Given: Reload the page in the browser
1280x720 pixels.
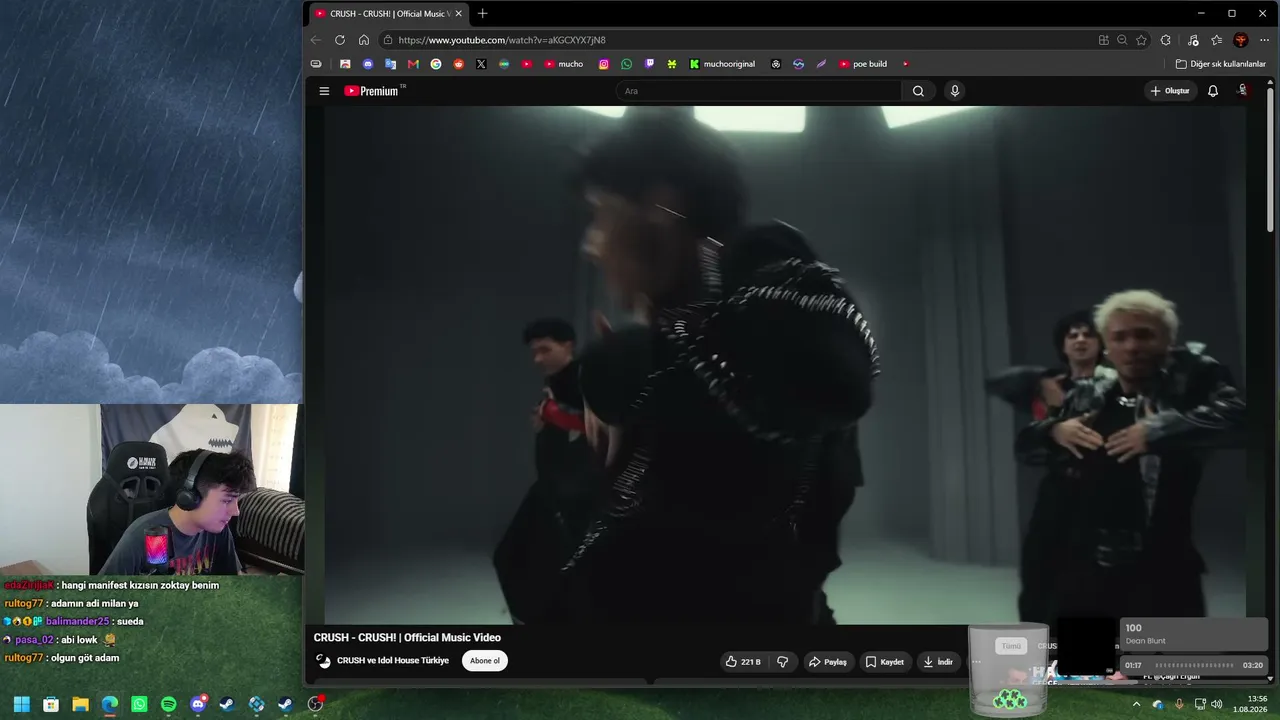Looking at the screenshot, I should coord(340,40).
